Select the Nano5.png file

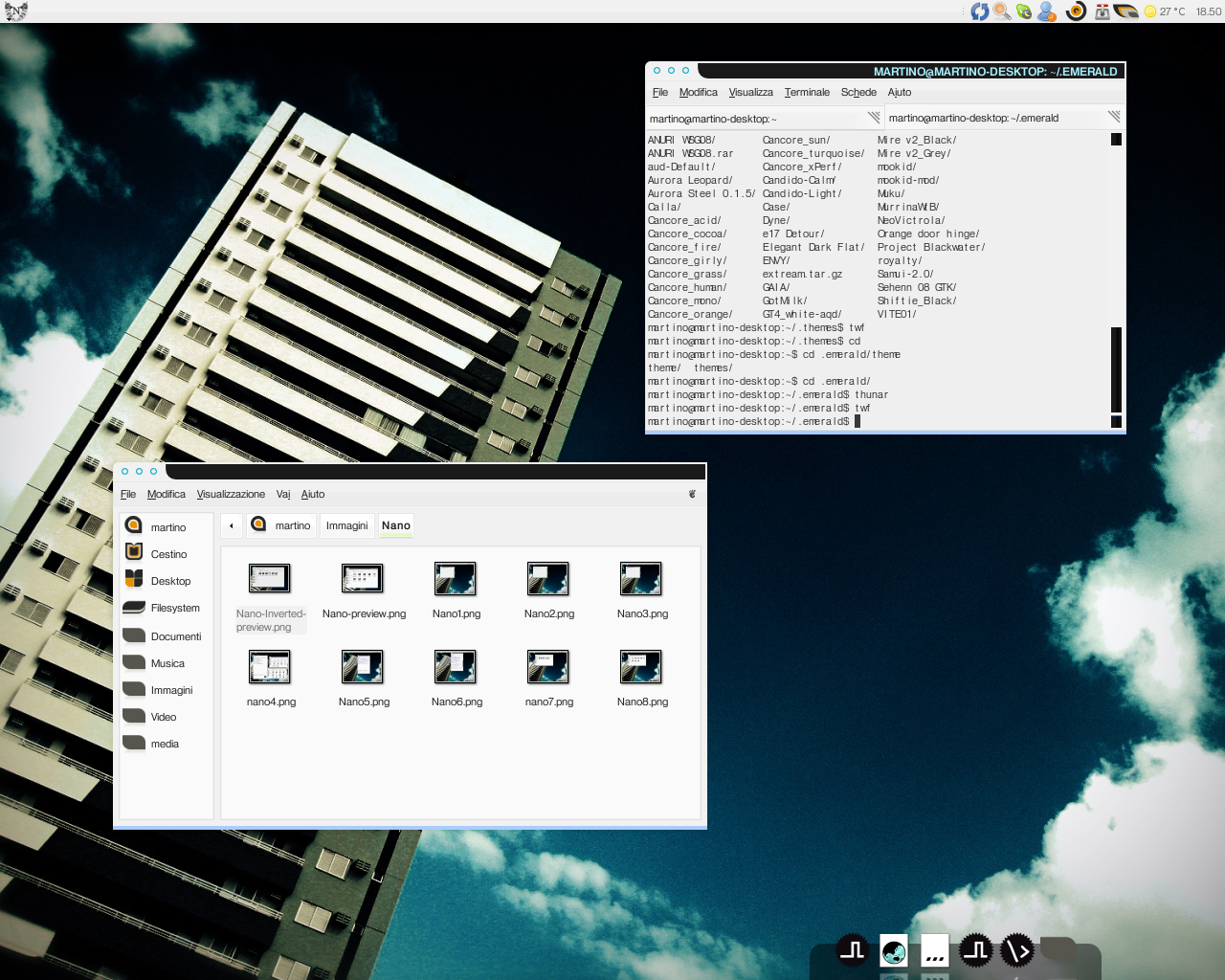coord(363,679)
